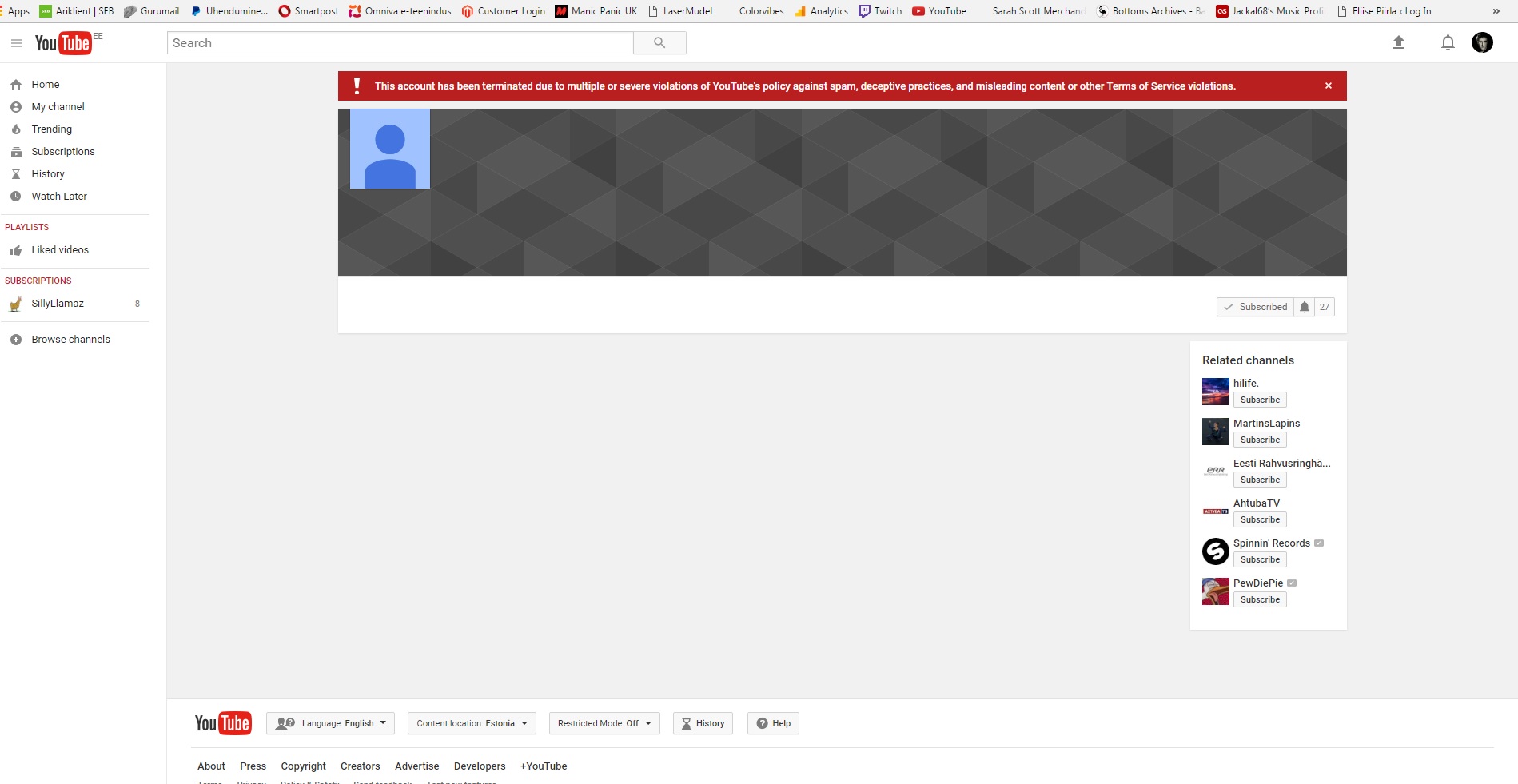
Task: Click the YouTube logo in header
Action: click(x=63, y=43)
